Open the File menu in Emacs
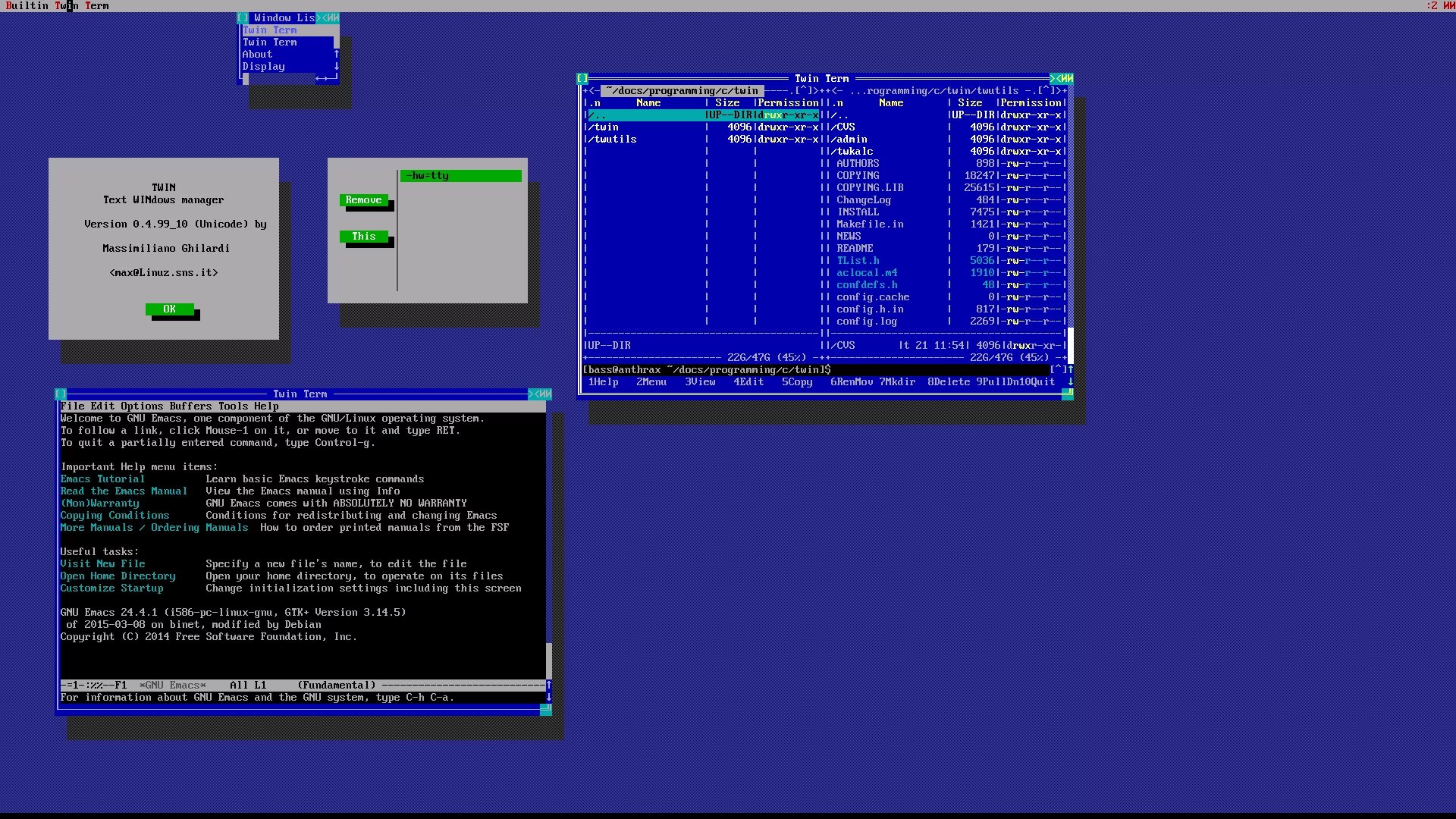The width and height of the screenshot is (1456, 819). pyautogui.click(x=73, y=406)
